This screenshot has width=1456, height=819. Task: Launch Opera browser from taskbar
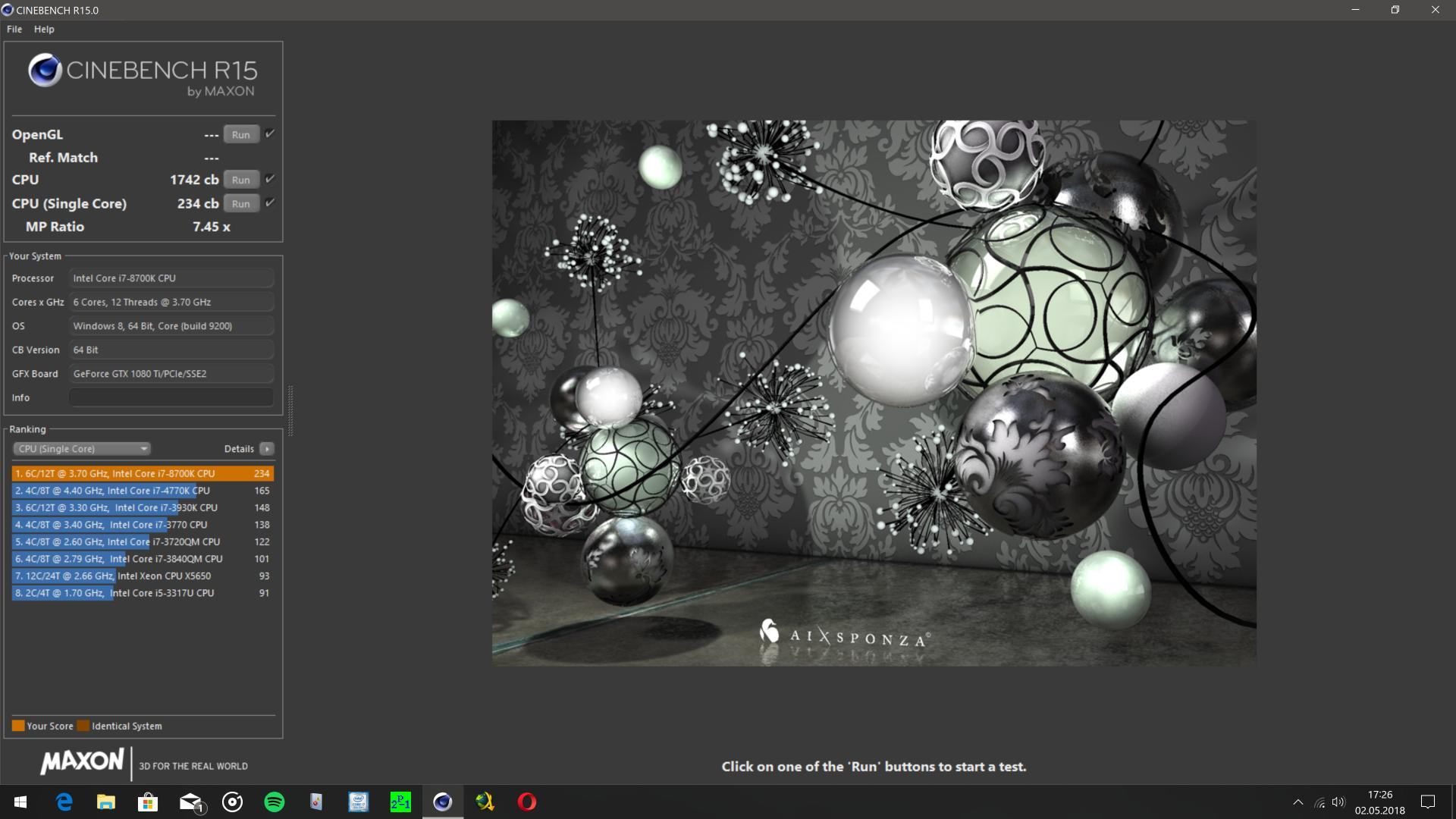coord(527,802)
